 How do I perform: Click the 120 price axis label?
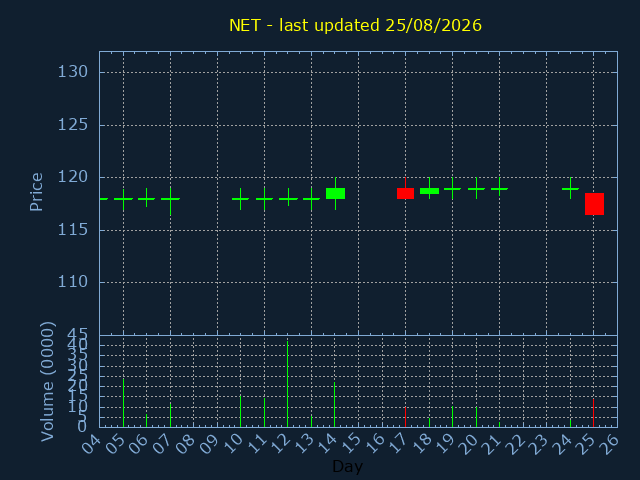pyautogui.click(x=73, y=178)
